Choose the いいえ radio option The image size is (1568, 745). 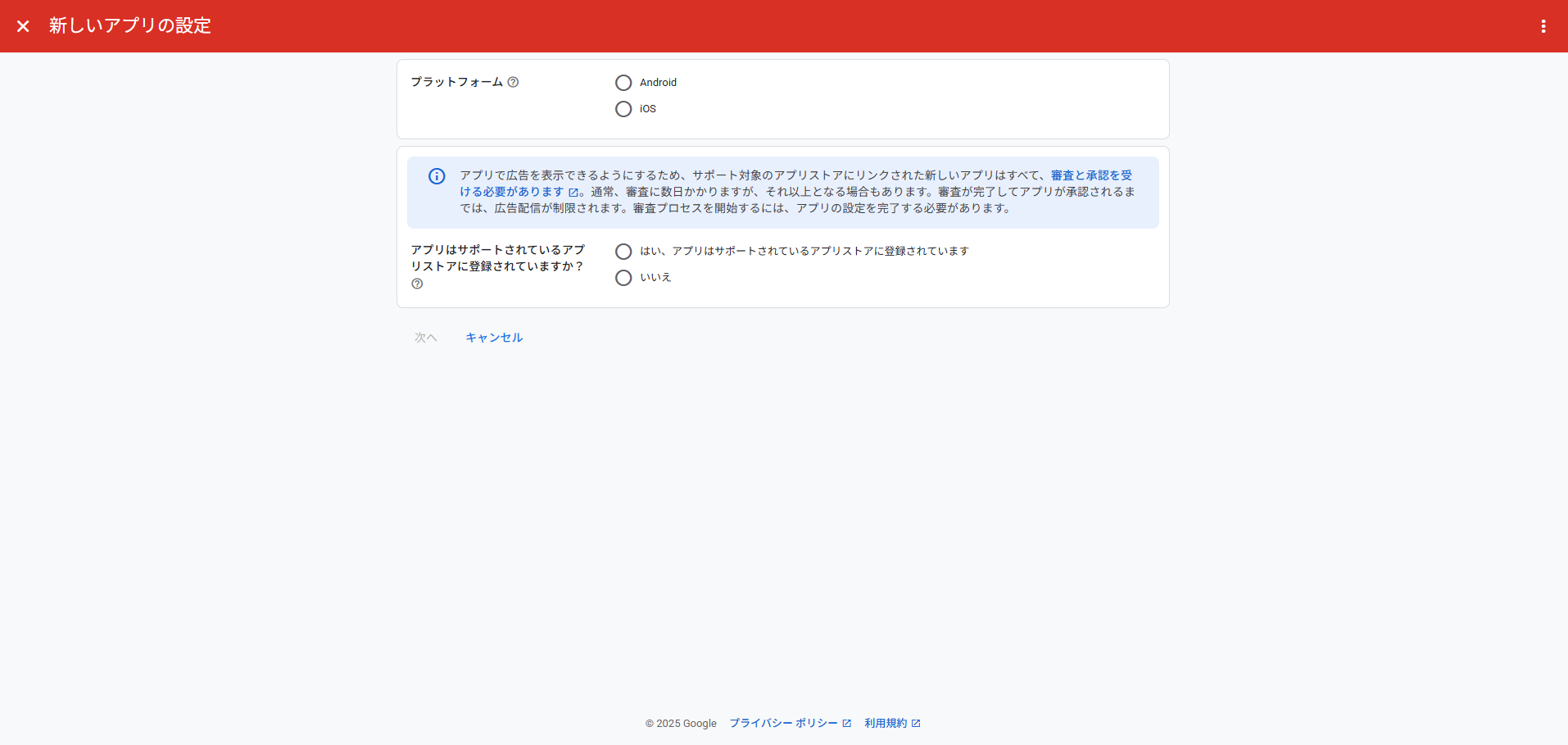click(x=623, y=278)
